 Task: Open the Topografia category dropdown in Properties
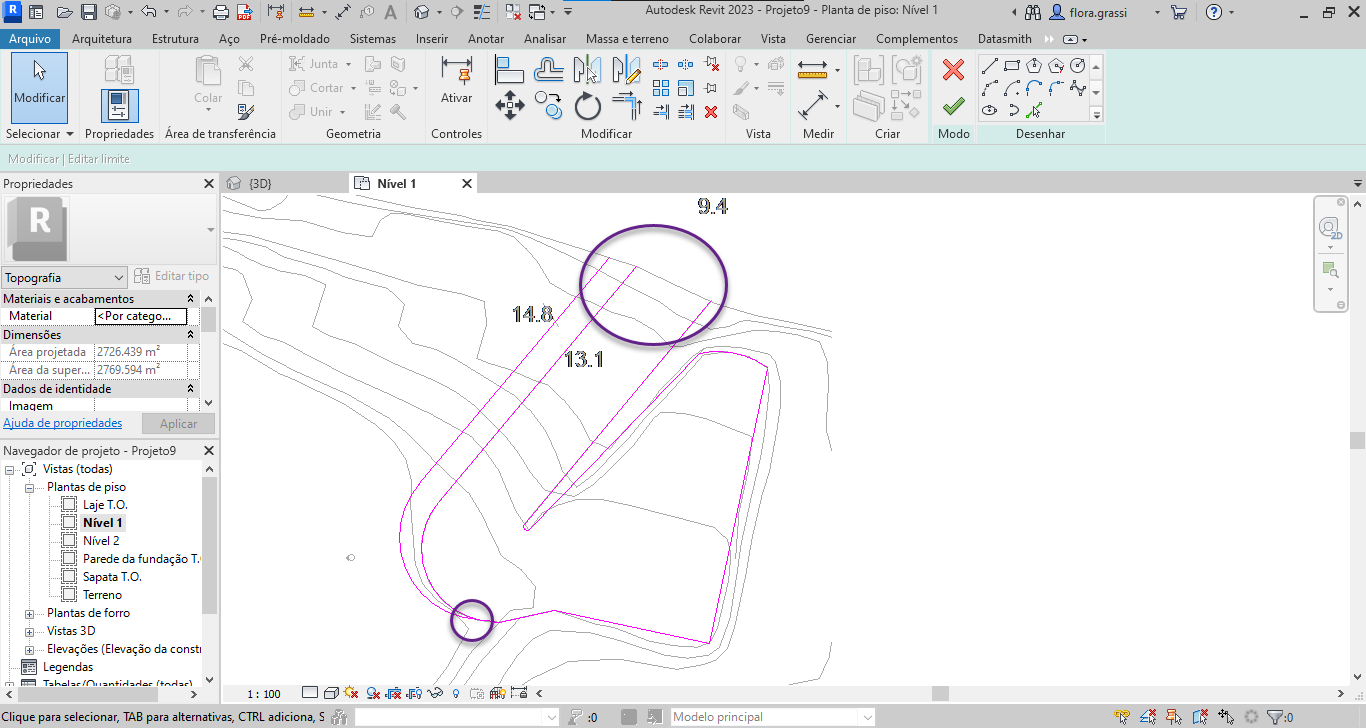[x=116, y=277]
